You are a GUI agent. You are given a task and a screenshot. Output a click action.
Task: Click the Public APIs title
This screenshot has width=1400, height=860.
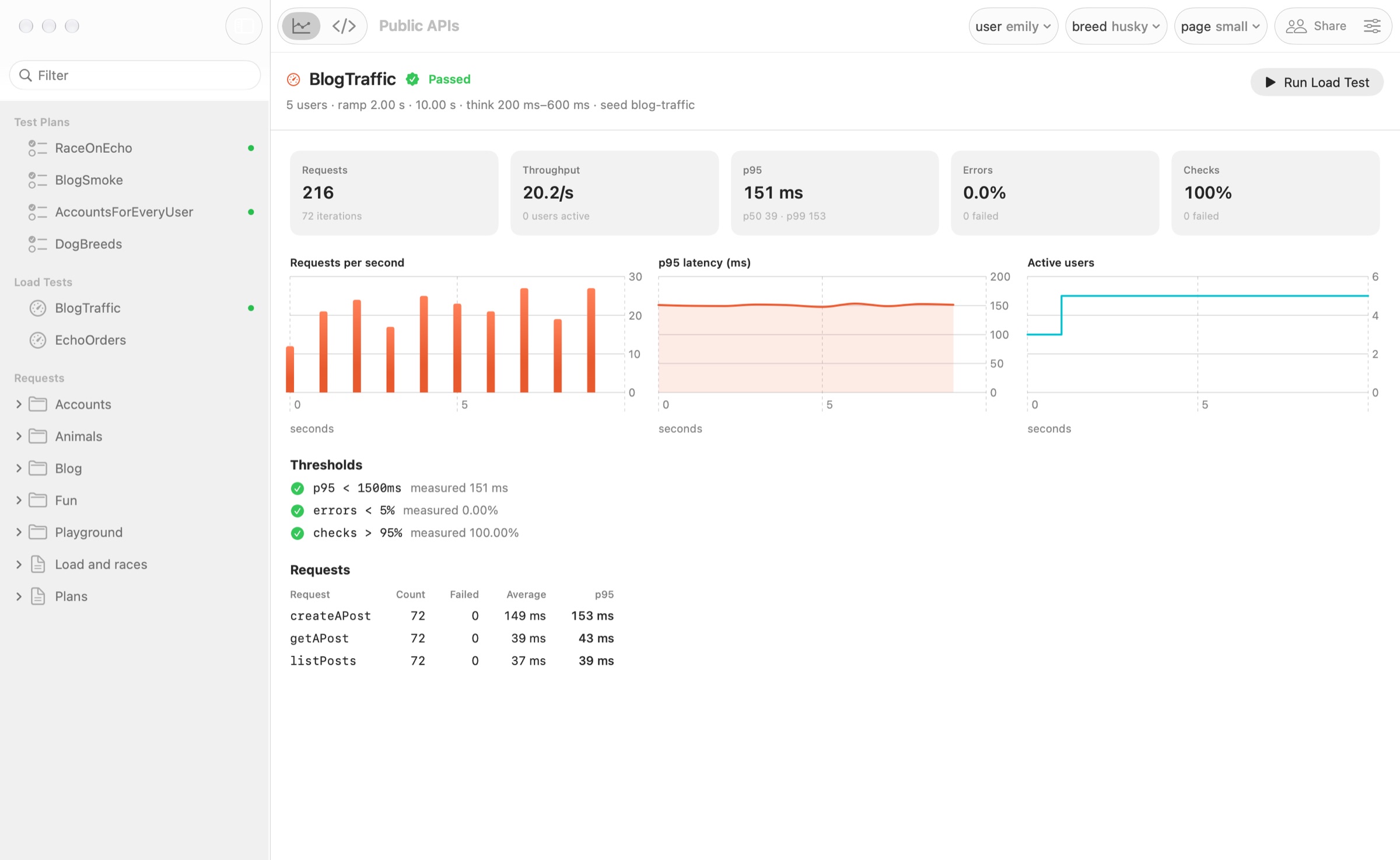[419, 26]
